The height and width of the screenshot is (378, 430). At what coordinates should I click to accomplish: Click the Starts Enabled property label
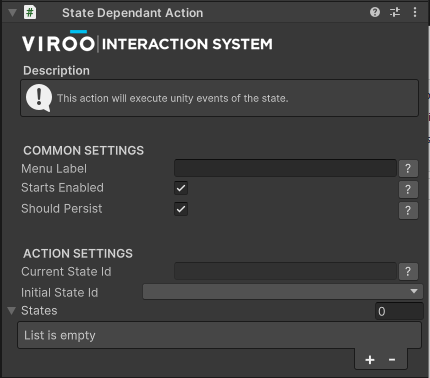62,188
